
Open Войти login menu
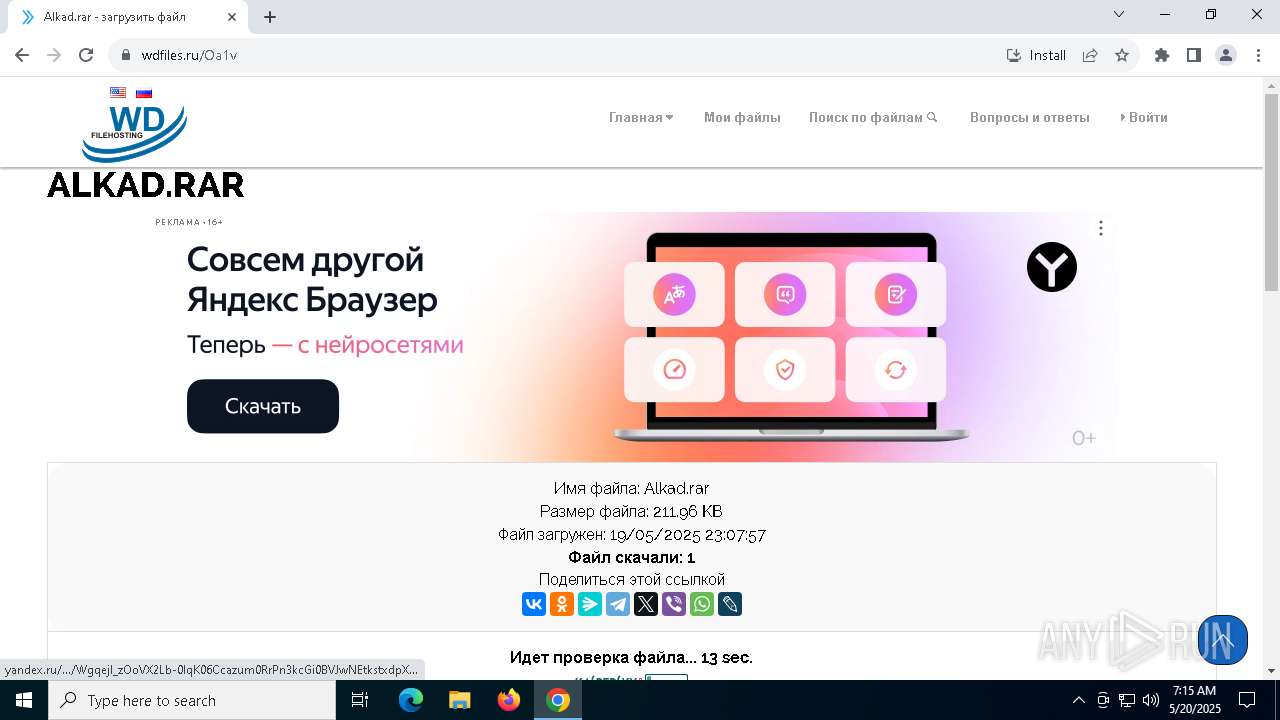1144,117
